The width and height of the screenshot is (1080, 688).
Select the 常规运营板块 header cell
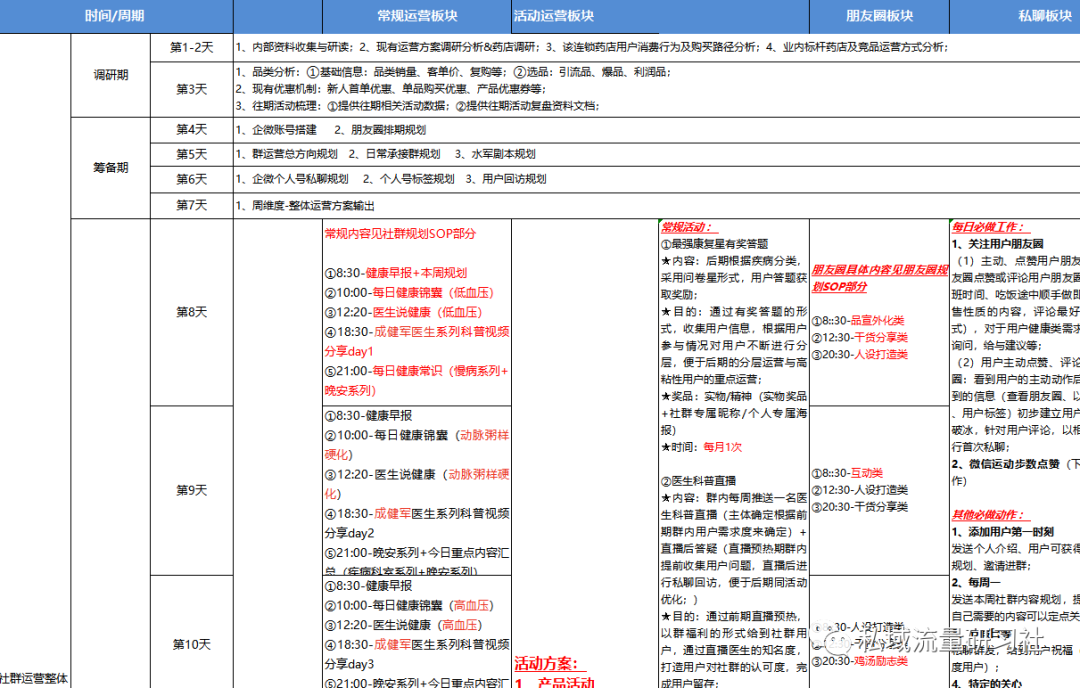pyautogui.click(x=417, y=16)
